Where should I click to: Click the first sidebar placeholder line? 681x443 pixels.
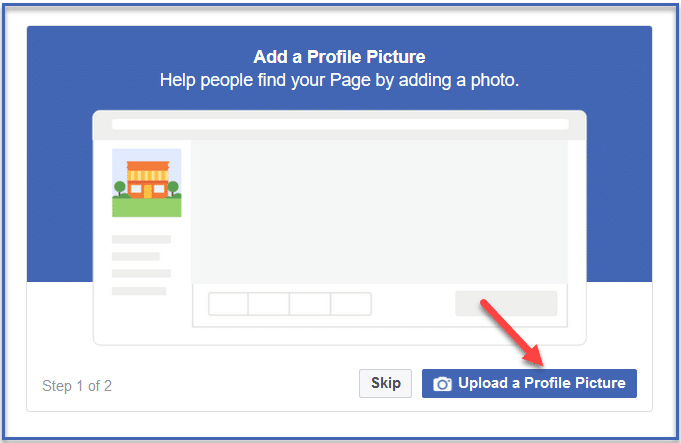[x=141, y=240]
